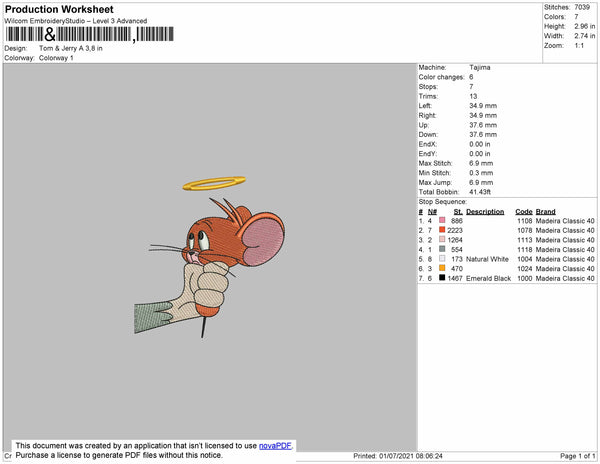
Task: Click the golden halo in the design
Action: (214, 183)
